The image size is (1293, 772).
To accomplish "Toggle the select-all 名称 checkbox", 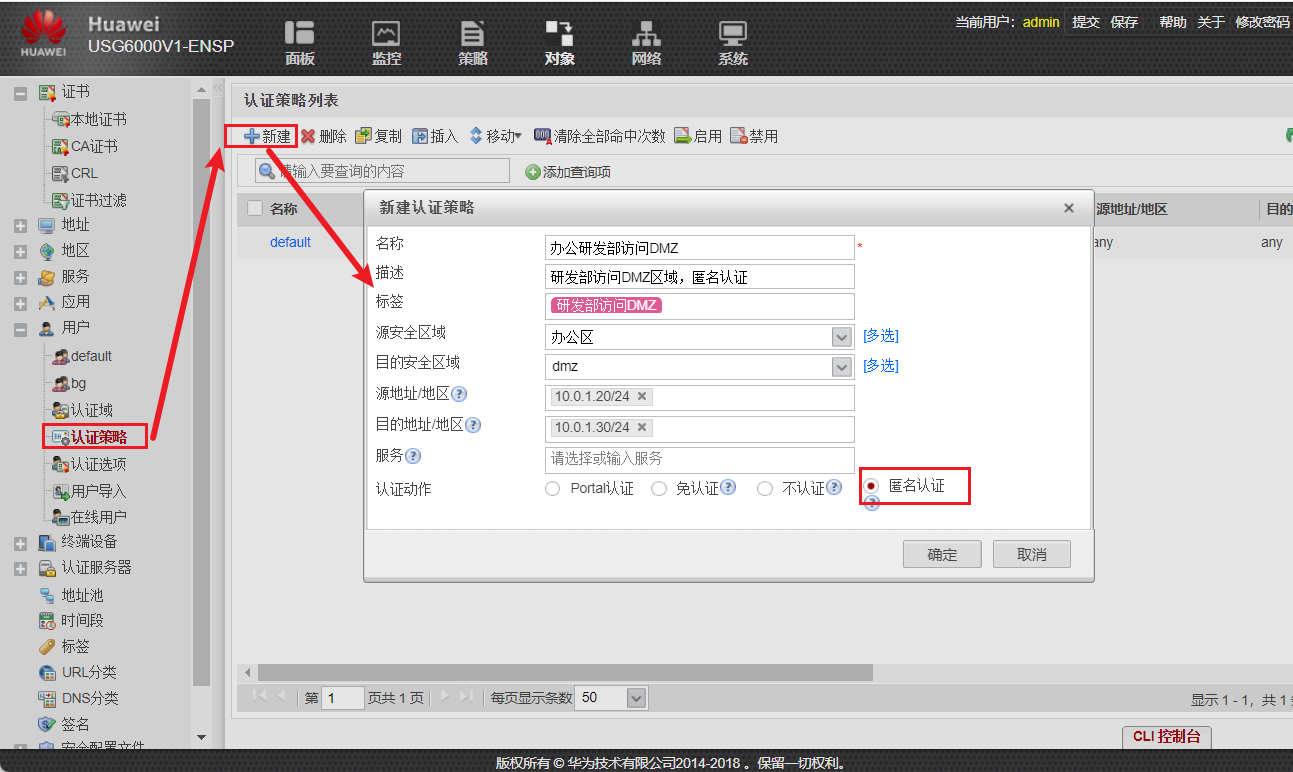I will click(255, 209).
